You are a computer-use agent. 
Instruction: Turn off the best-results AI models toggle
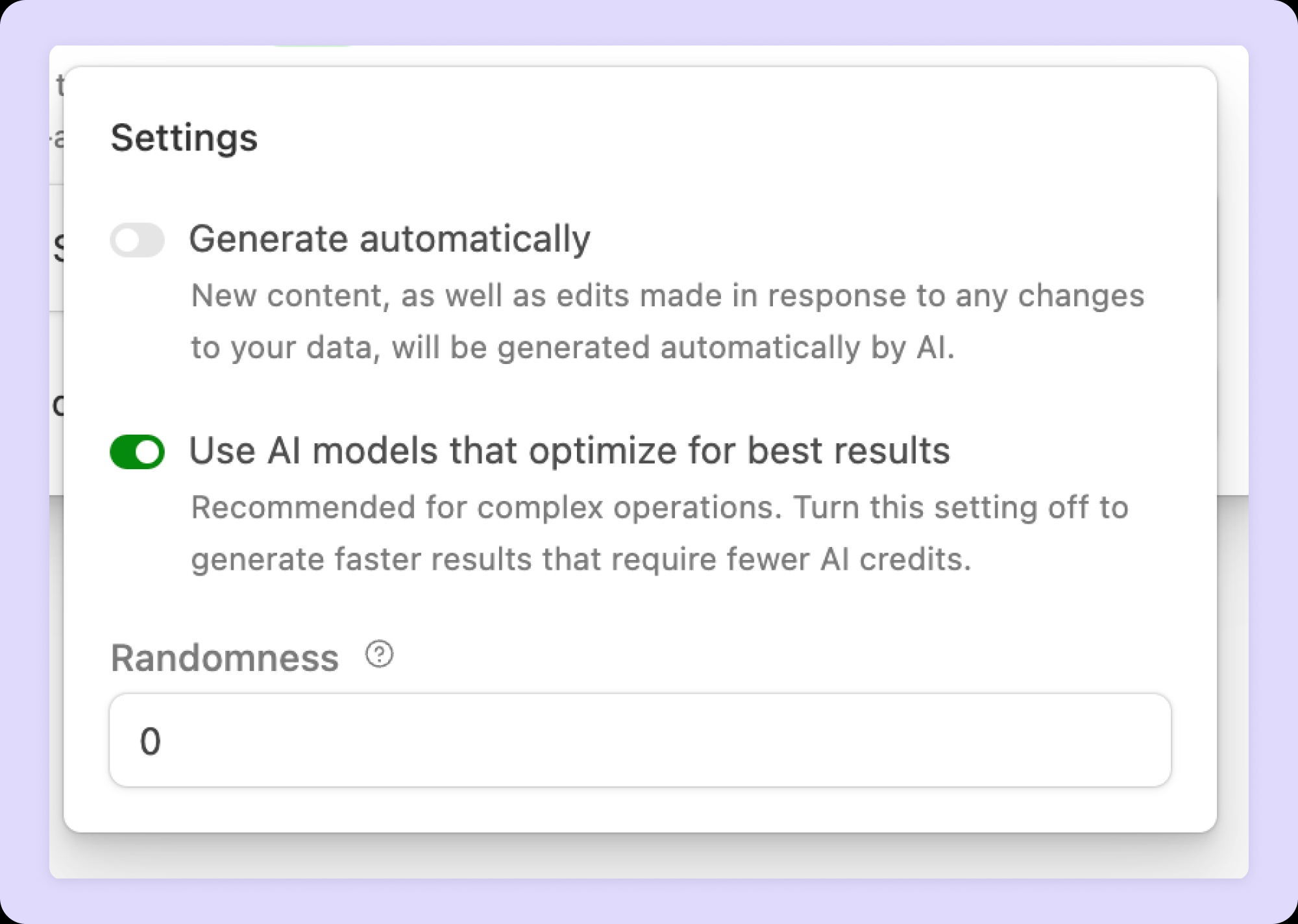click(137, 452)
